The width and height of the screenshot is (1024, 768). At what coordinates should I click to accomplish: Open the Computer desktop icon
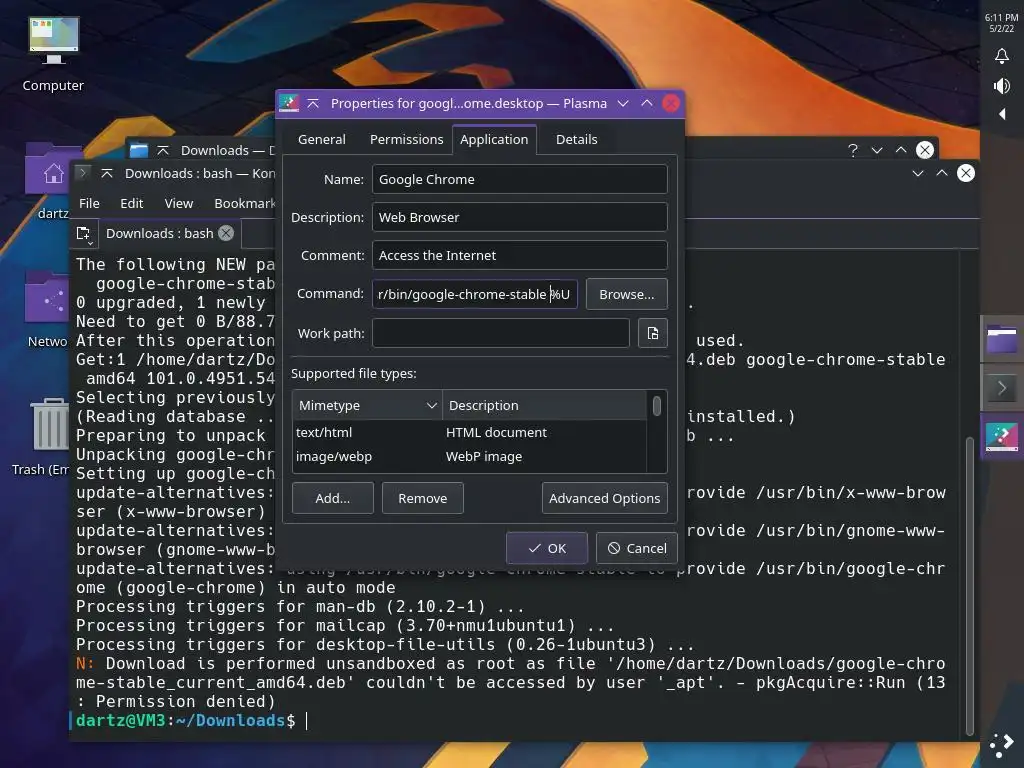(54, 54)
